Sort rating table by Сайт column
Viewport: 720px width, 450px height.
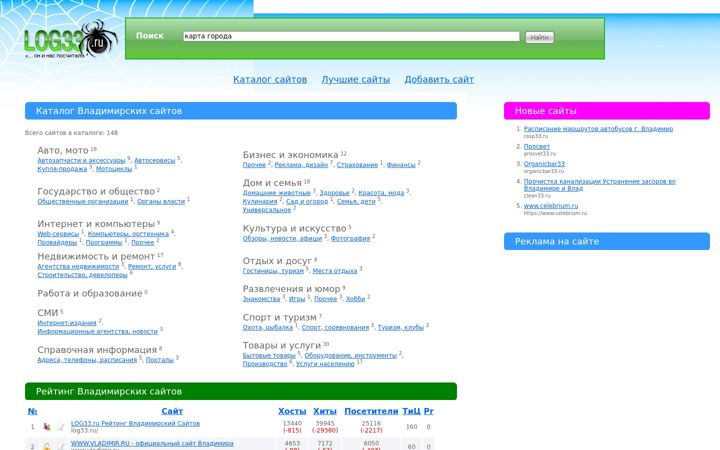(172, 411)
